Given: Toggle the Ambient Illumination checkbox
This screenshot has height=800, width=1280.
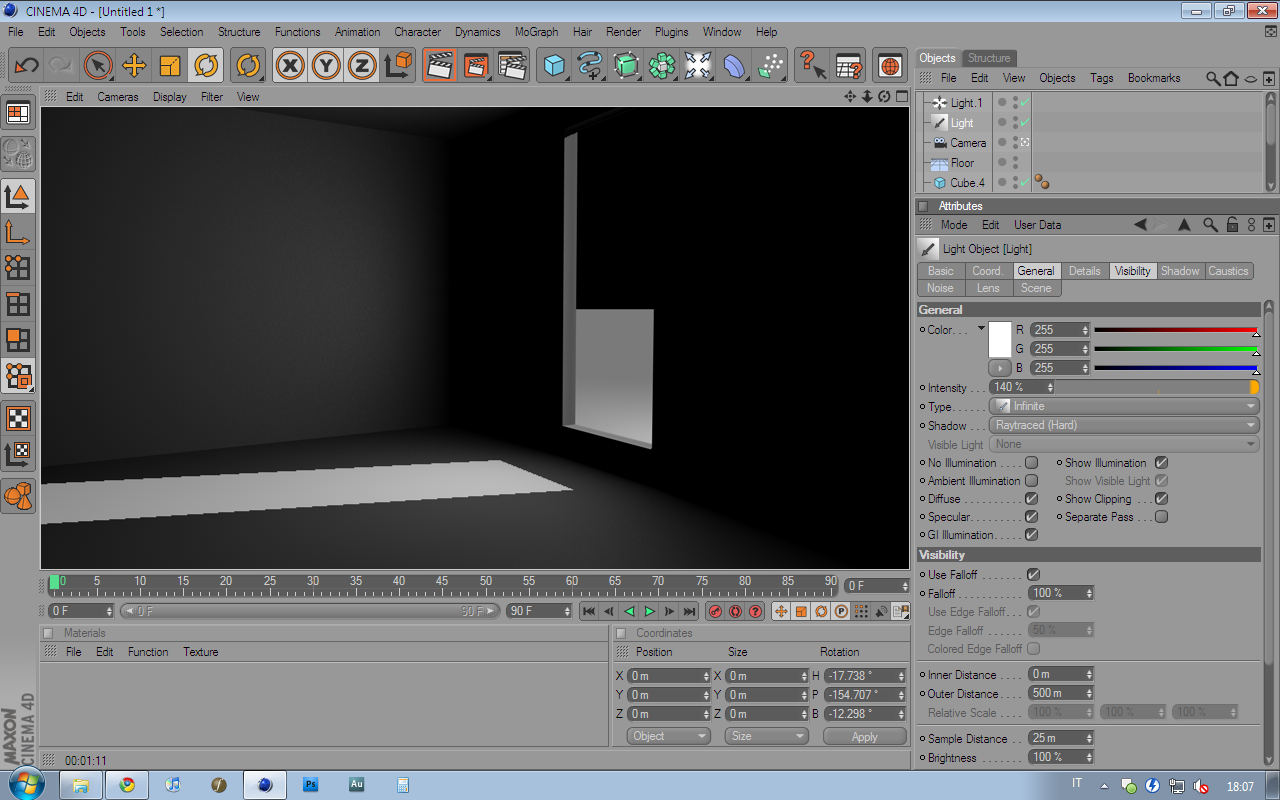Looking at the screenshot, I should [1032, 481].
